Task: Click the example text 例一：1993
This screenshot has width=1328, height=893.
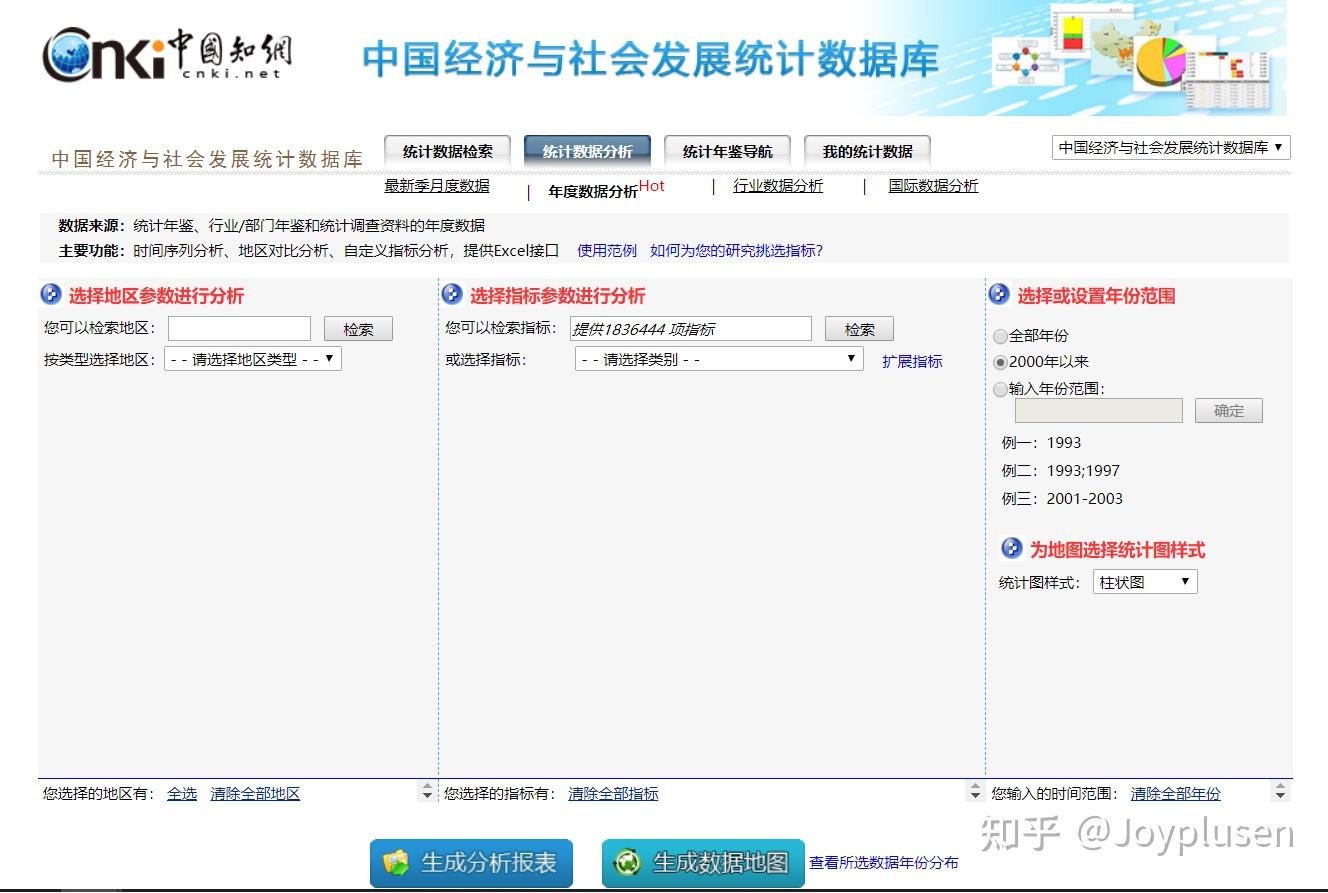Action: (x=1041, y=443)
